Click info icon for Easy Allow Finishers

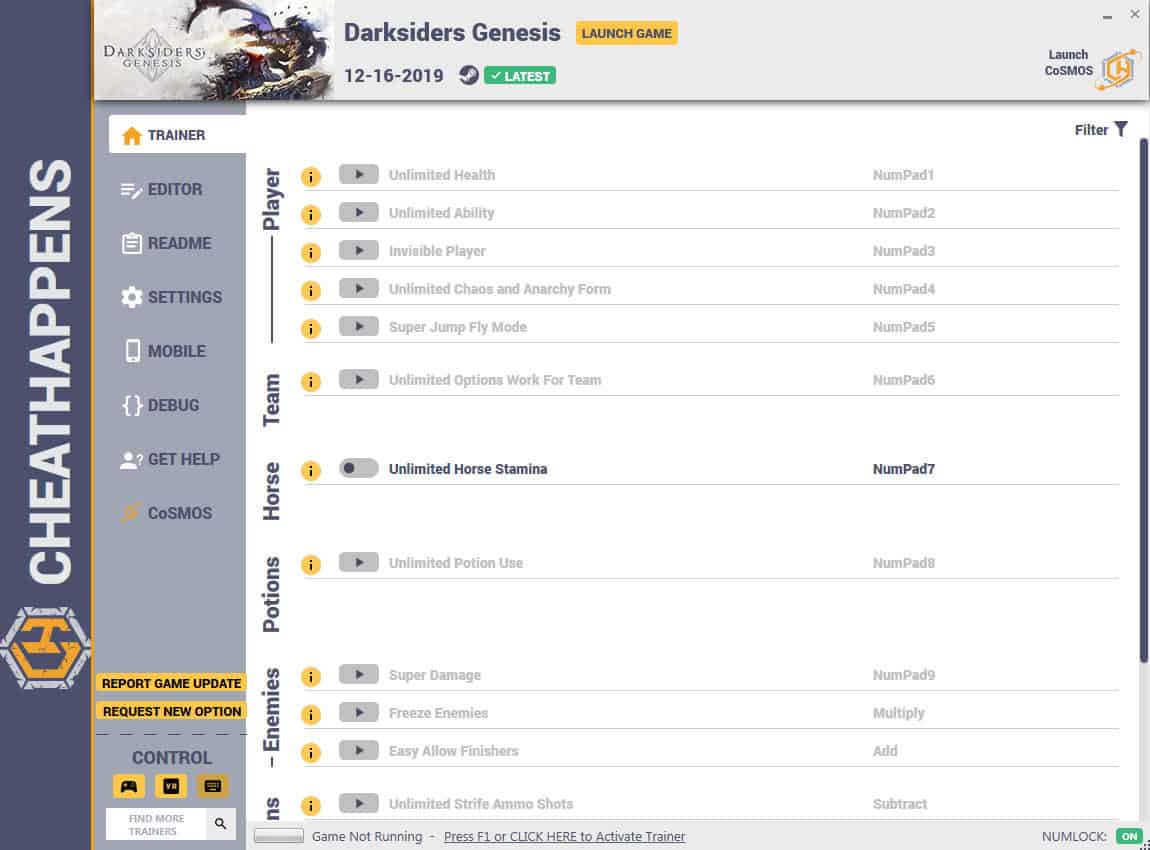pyautogui.click(x=311, y=753)
